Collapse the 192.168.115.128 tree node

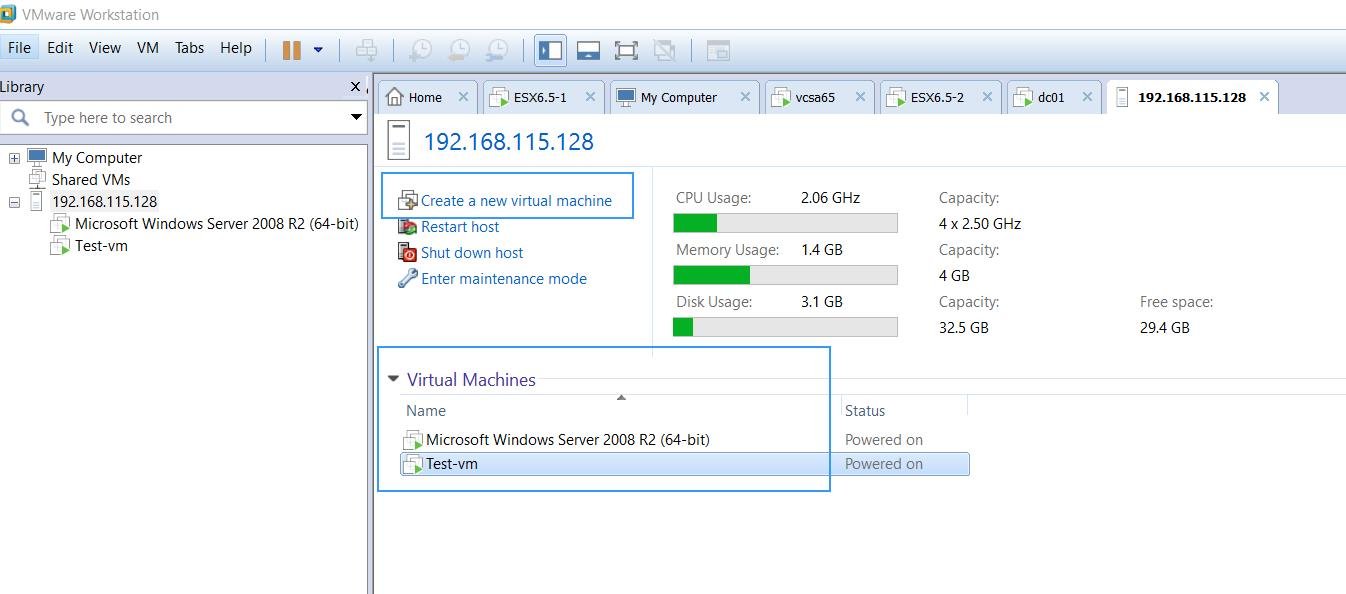coord(14,202)
